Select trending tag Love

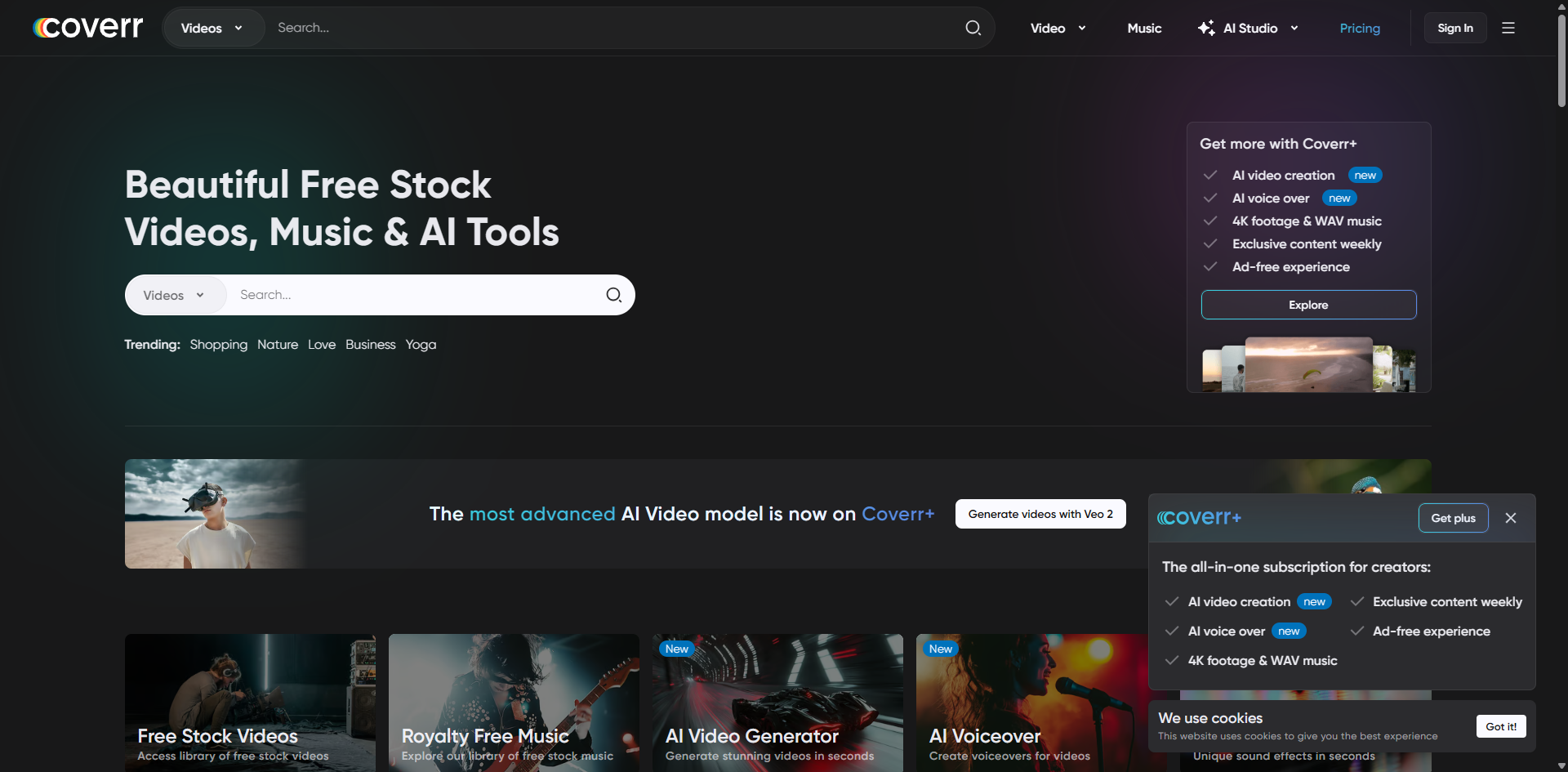click(322, 345)
